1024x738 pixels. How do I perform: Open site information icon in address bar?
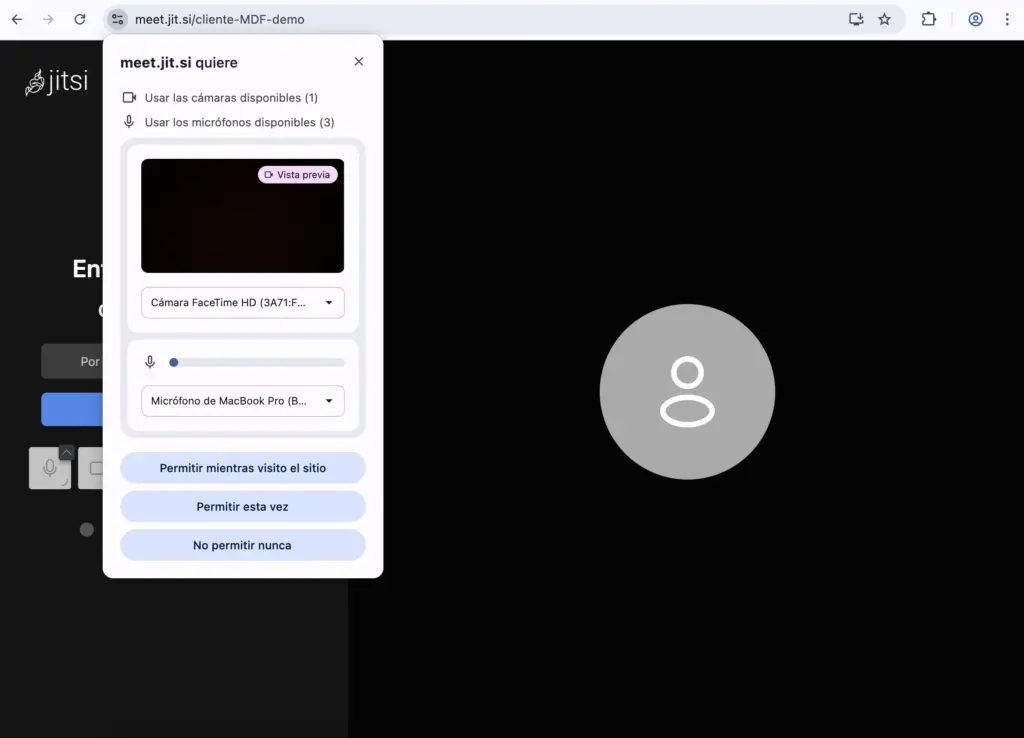(118, 20)
